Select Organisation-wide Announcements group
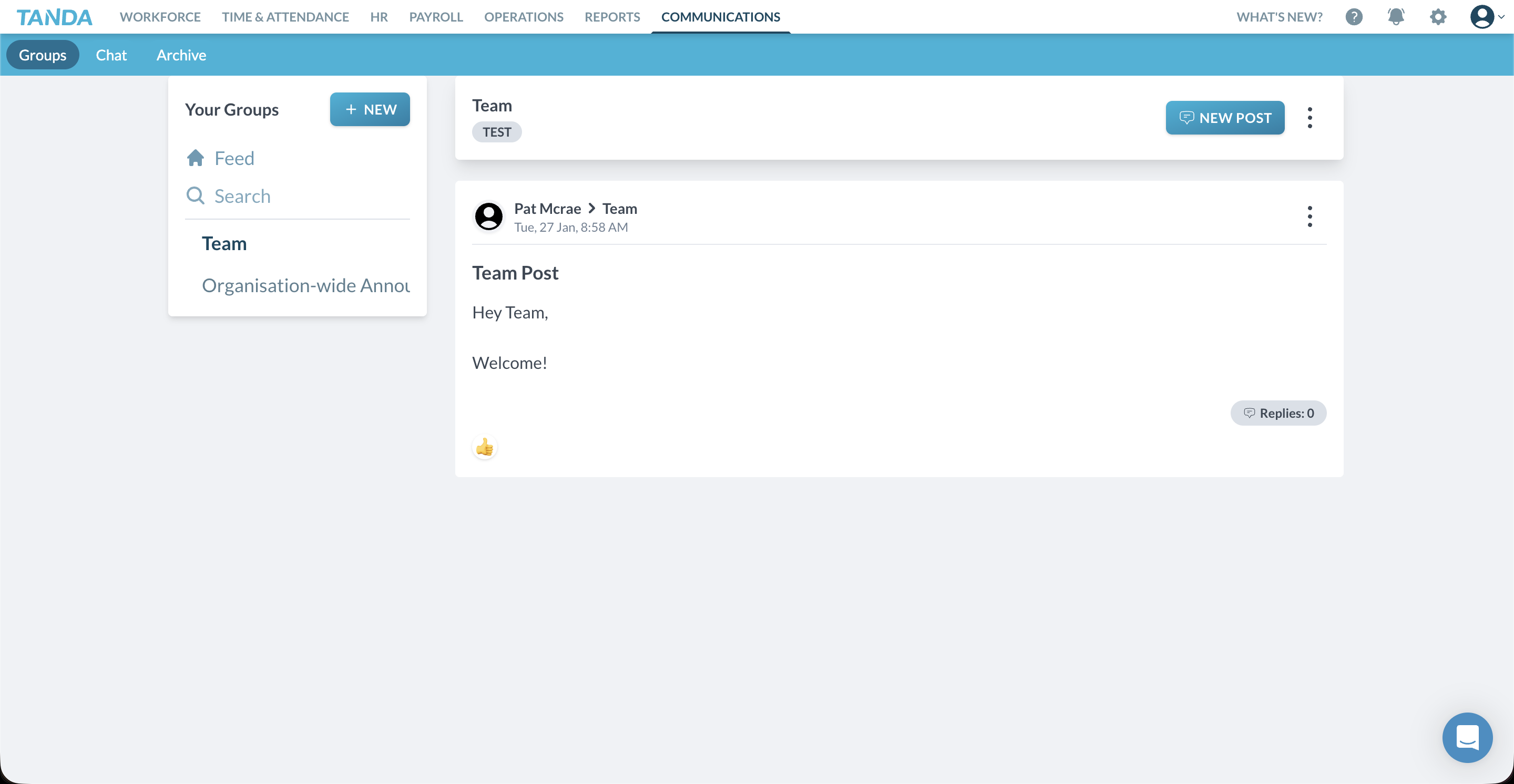Image resolution: width=1514 pixels, height=784 pixels. [x=305, y=285]
